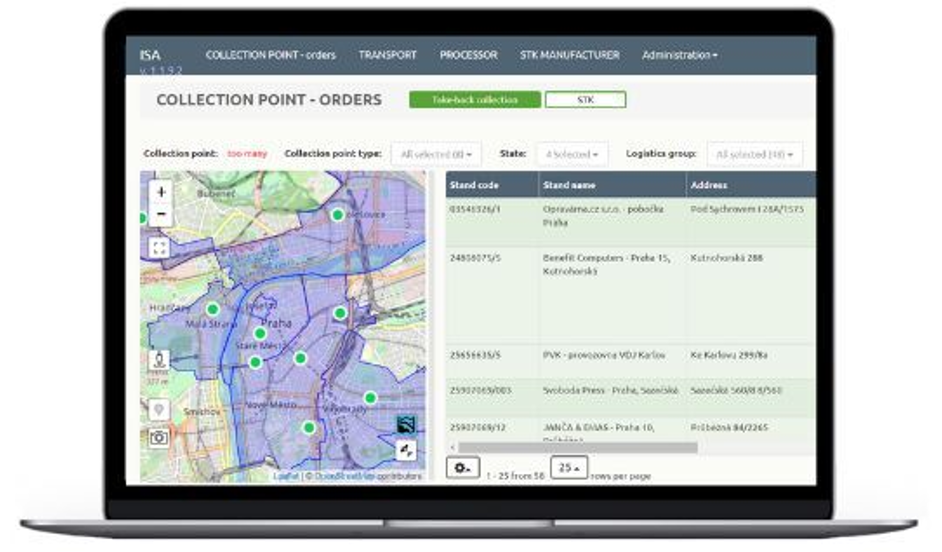Open the Administration menu

click(x=679, y=55)
